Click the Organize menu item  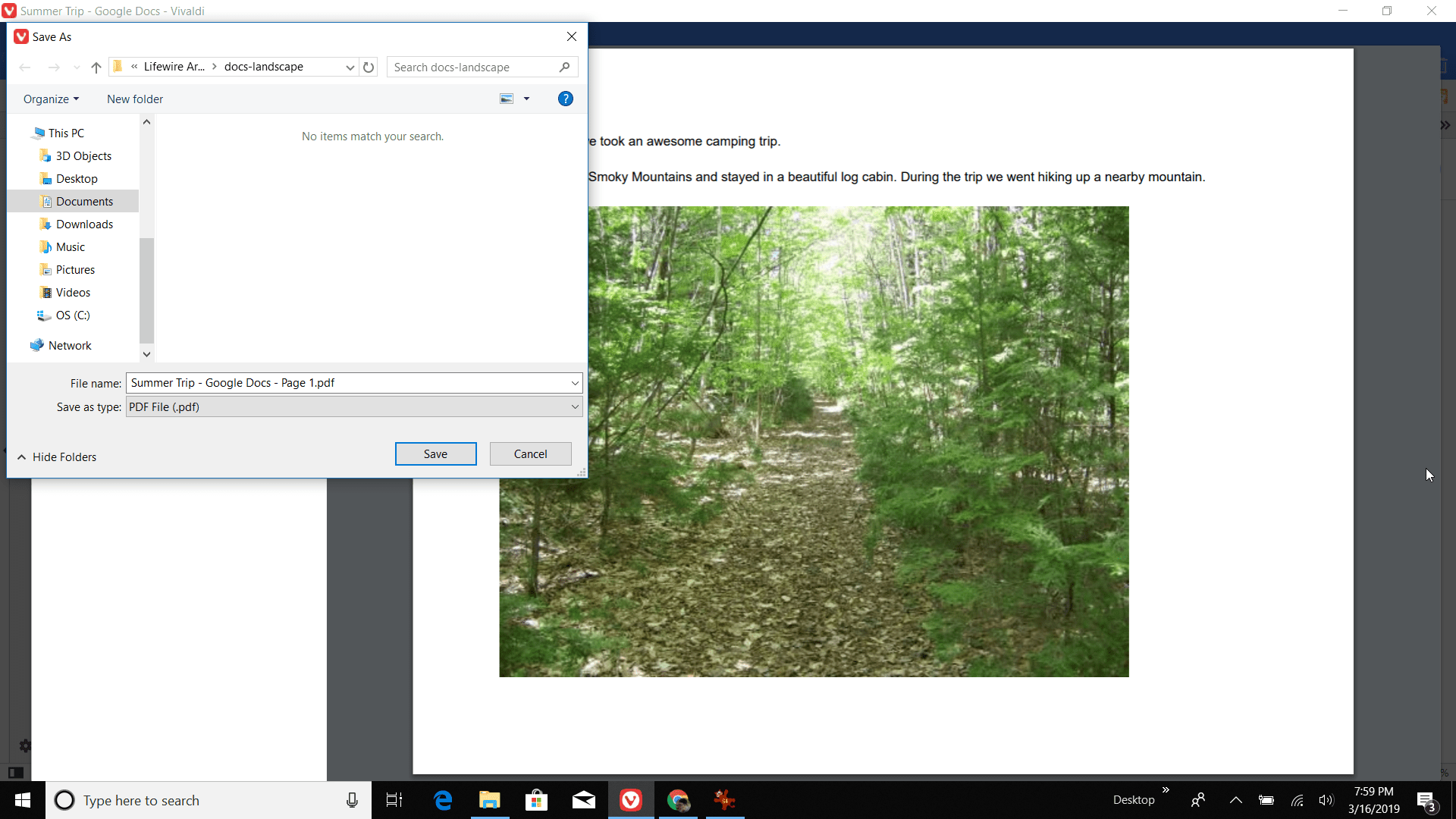tap(49, 98)
